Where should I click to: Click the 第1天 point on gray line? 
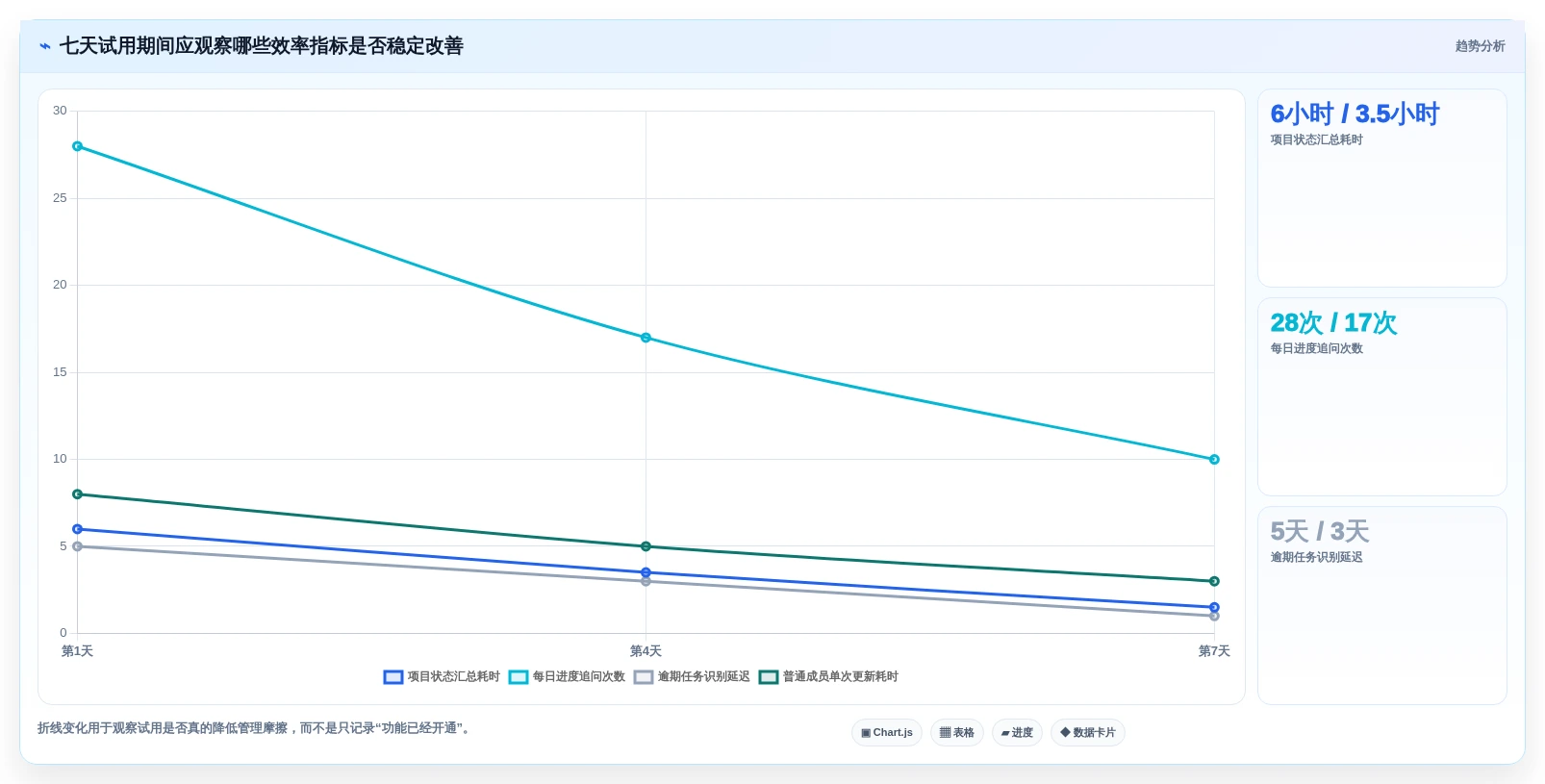78,546
